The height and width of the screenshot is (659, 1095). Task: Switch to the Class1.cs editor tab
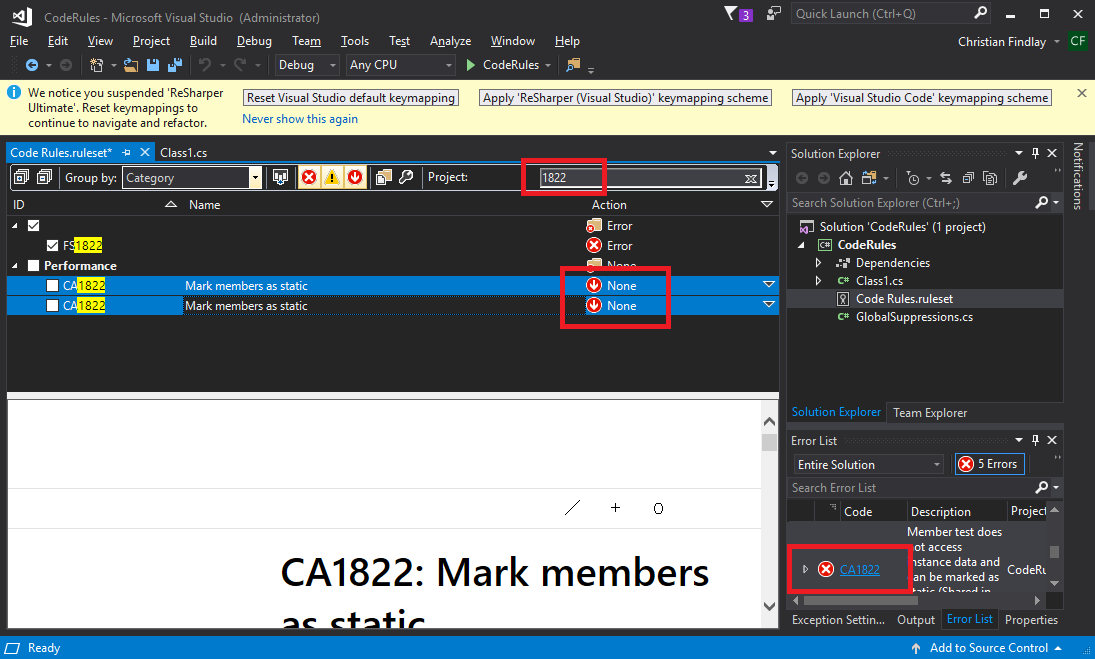[184, 152]
